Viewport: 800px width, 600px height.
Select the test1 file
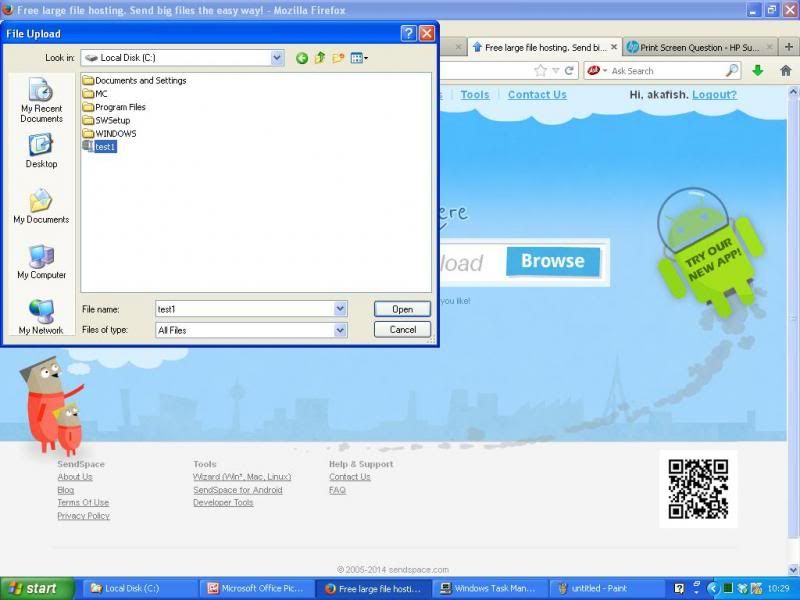click(x=99, y=147)
